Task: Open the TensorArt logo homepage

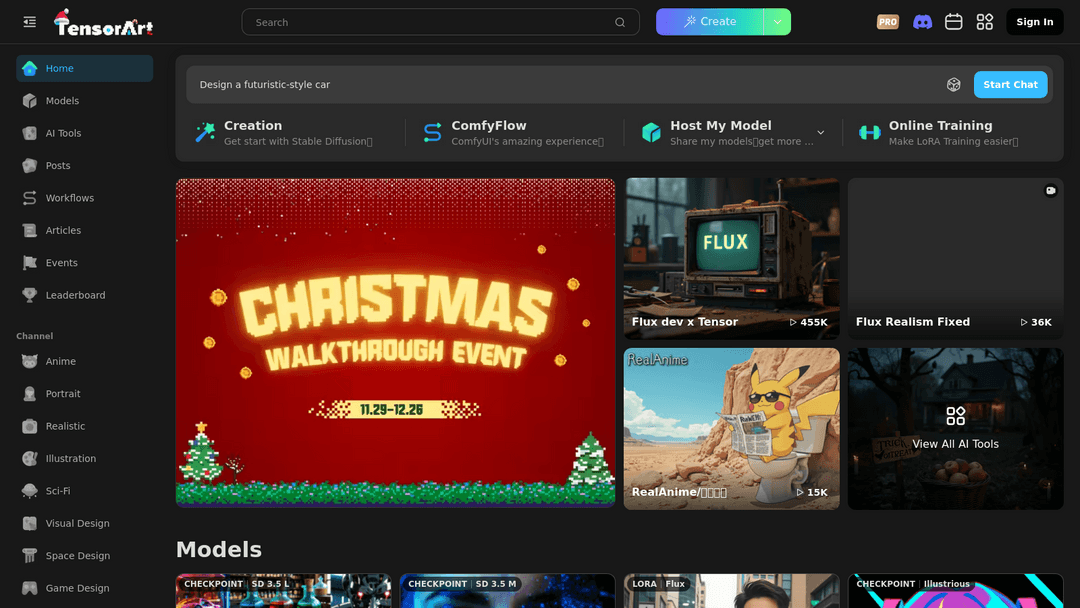Action: (x=103, y=22)
